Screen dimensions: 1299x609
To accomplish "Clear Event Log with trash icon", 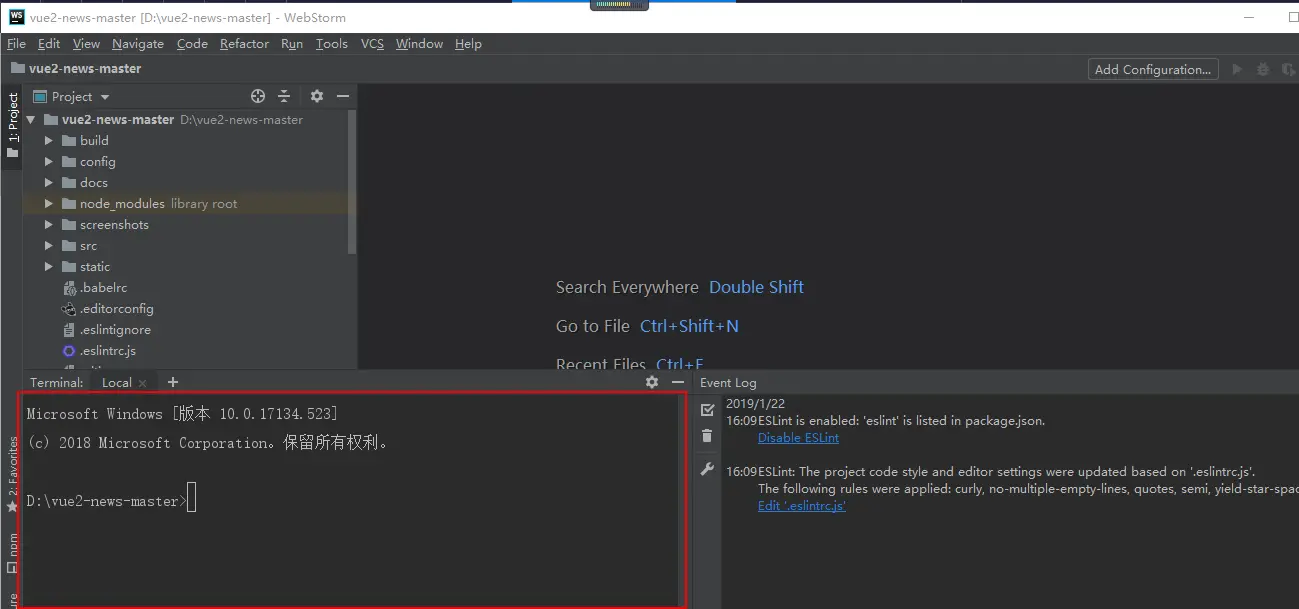I will [x=707, y=435].
